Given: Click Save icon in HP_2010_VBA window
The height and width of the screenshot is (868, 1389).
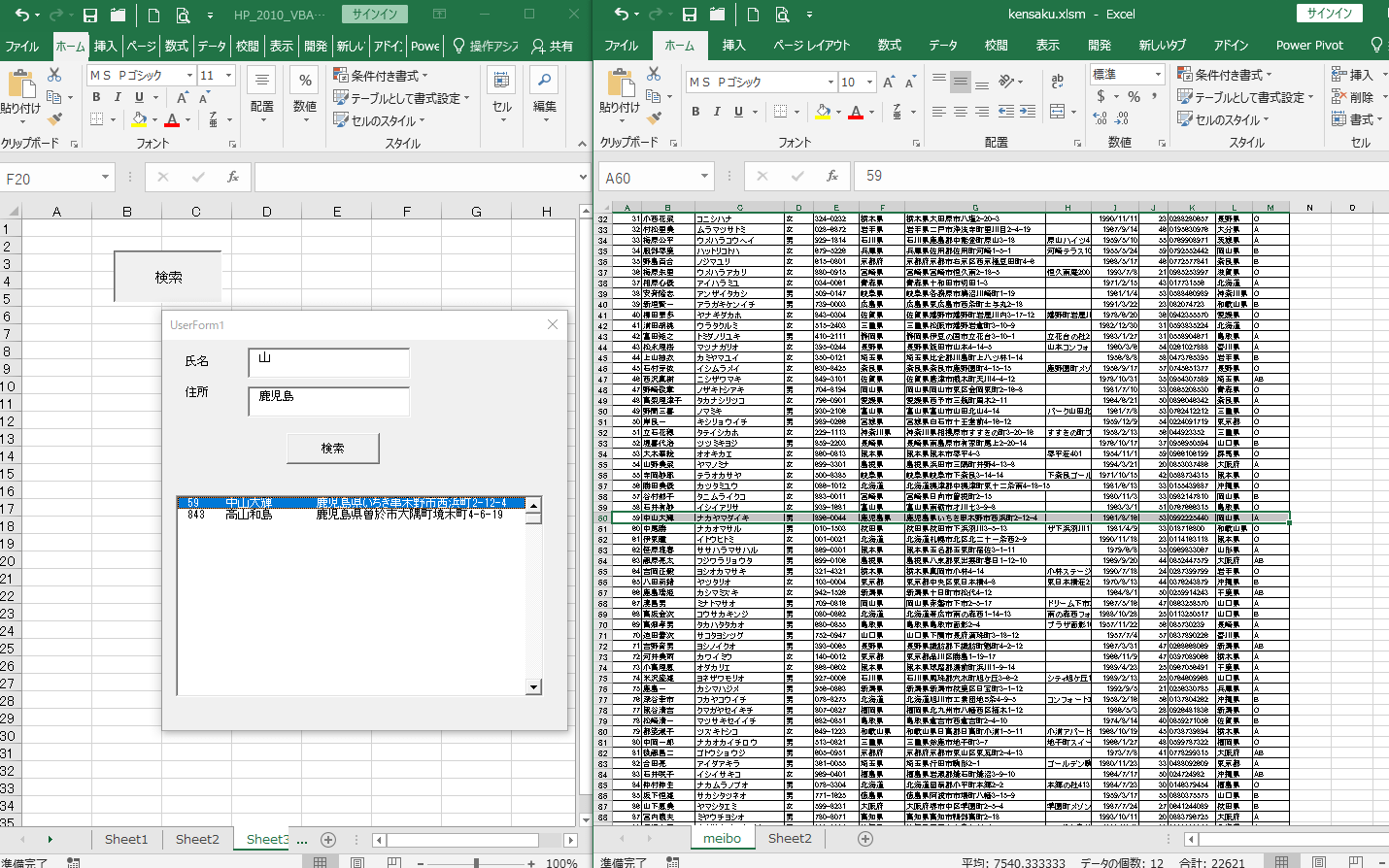Looking at the screenshot, I should pyautogui.click(x=89, y=15).
